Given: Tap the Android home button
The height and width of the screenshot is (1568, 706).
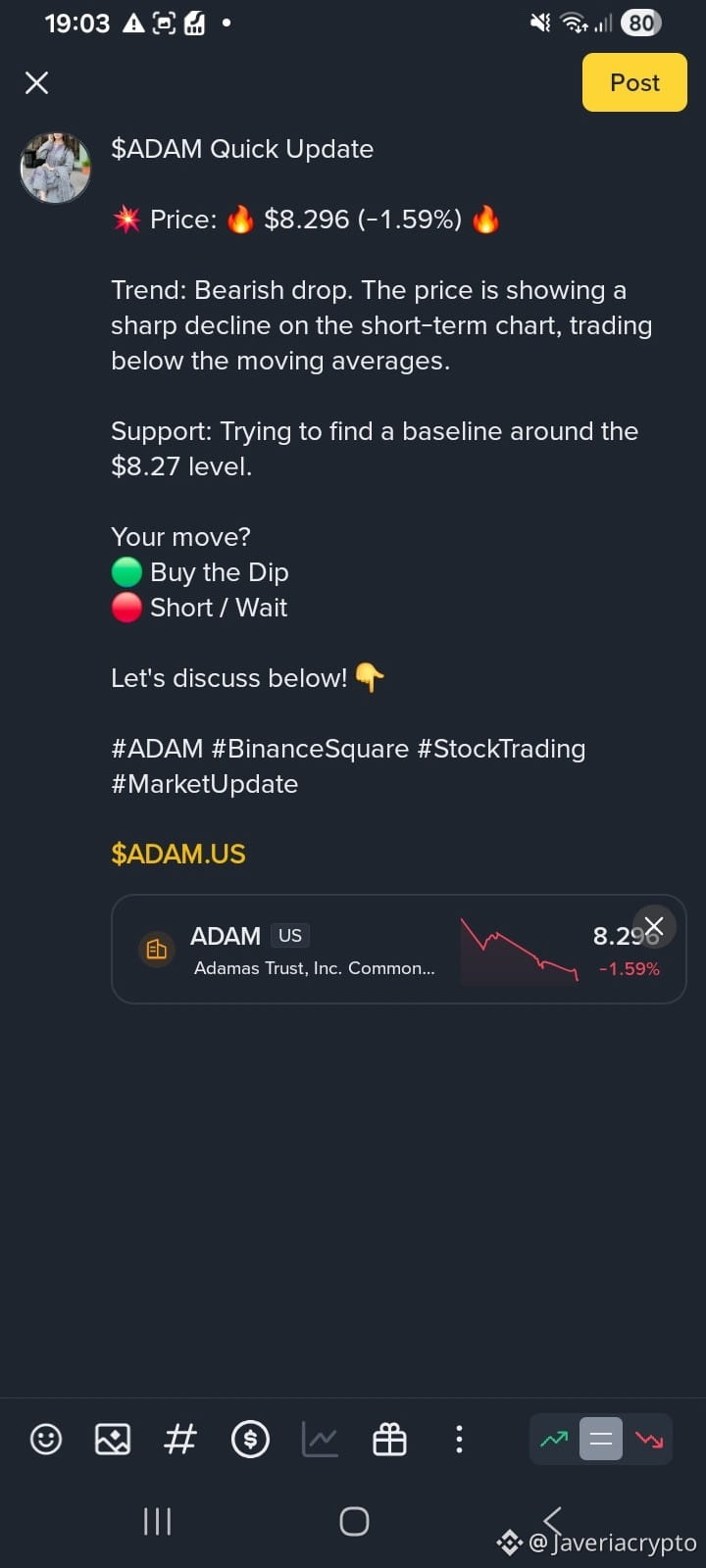Looking at the screenshot, I should coord(354,1521).
